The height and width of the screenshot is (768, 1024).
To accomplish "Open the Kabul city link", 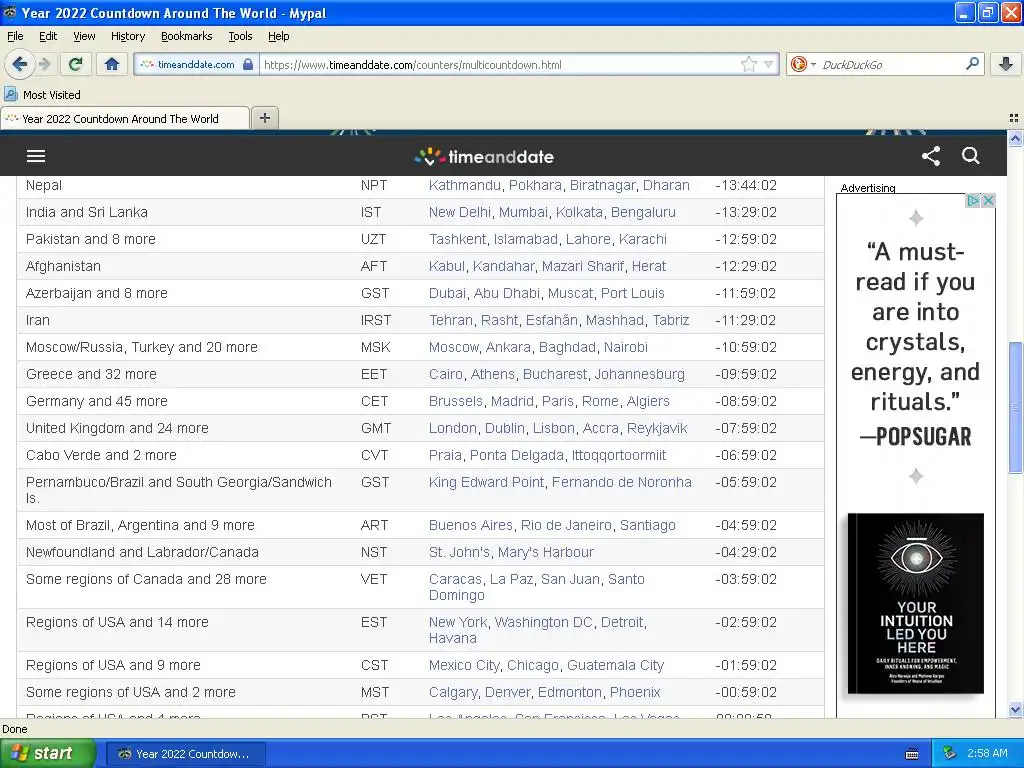I will [447, 266].
